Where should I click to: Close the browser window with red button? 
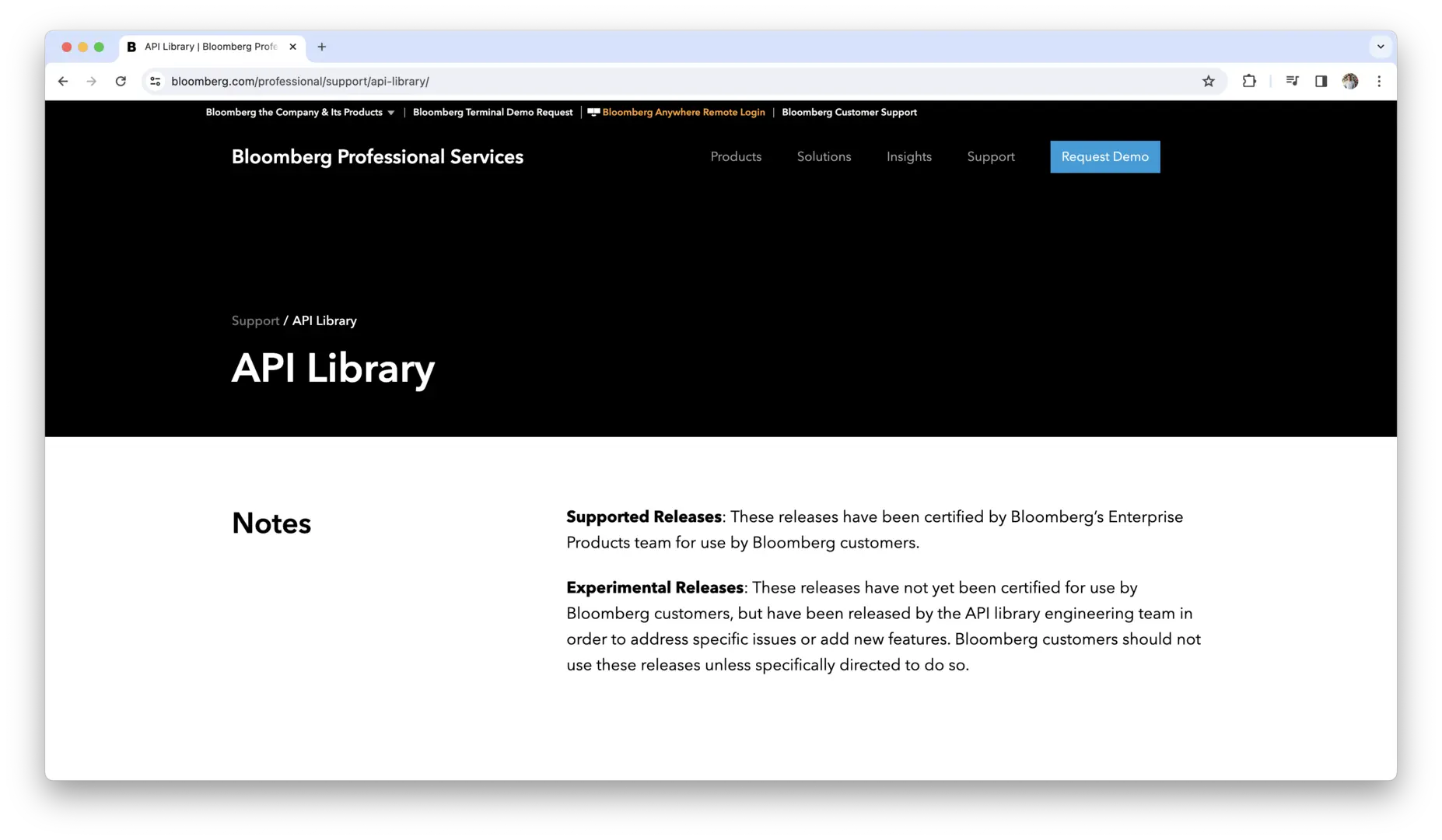[x=67, y=47]
